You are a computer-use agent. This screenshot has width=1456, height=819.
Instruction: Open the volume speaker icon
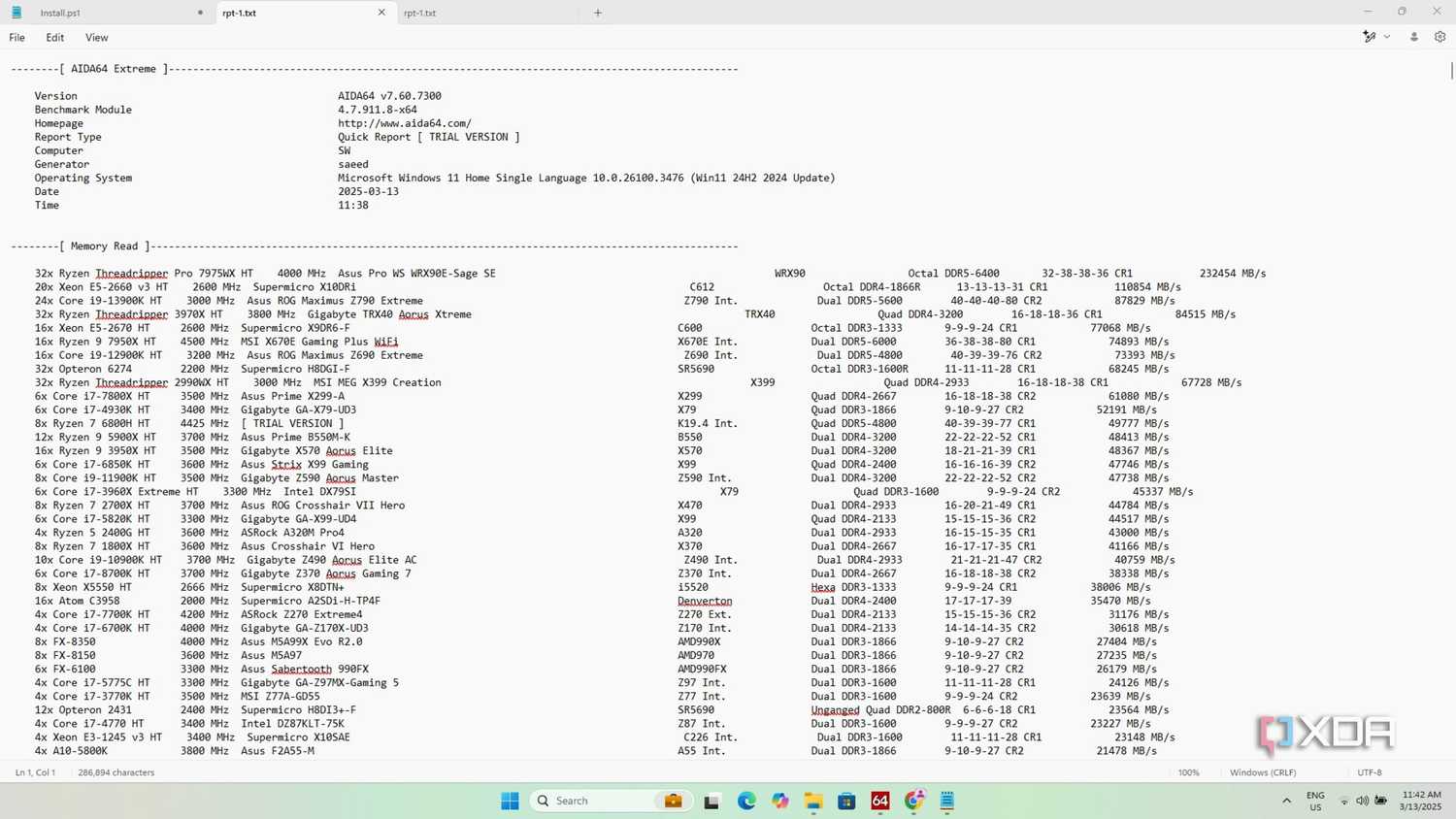coord(1362,801)
